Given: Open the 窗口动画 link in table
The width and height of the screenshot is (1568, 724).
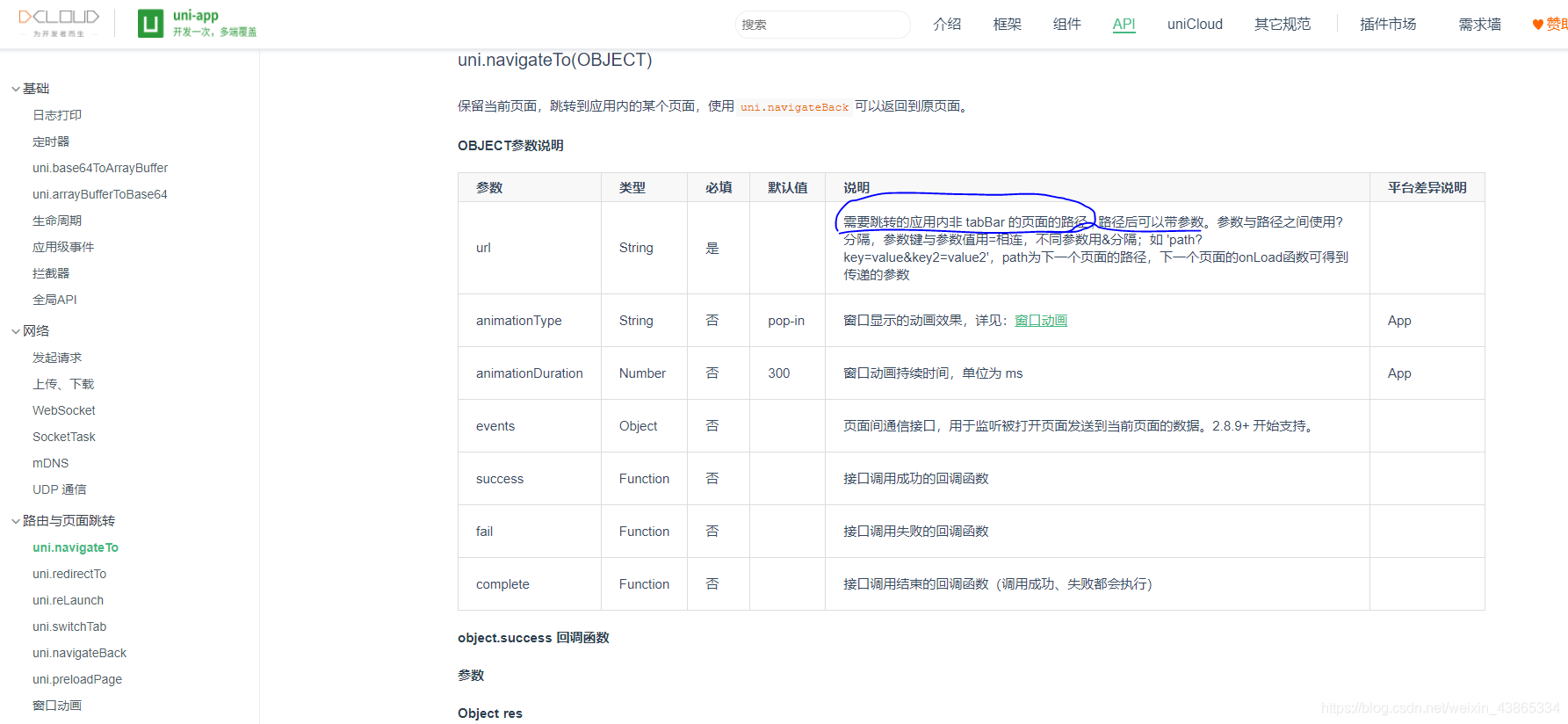Looking at the screenshot, I should click(1041, 321).
